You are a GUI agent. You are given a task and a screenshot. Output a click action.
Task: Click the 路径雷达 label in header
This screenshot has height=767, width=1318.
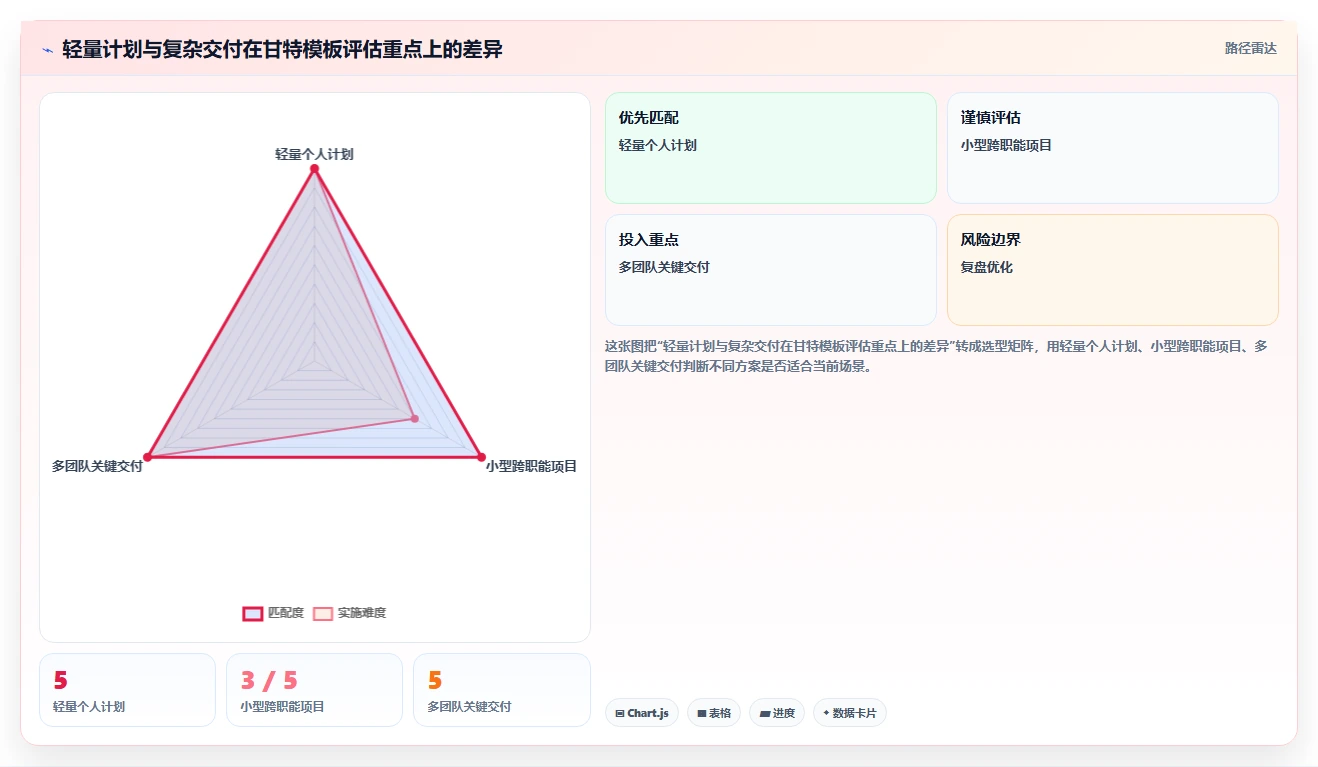[x=1251, y=48]
